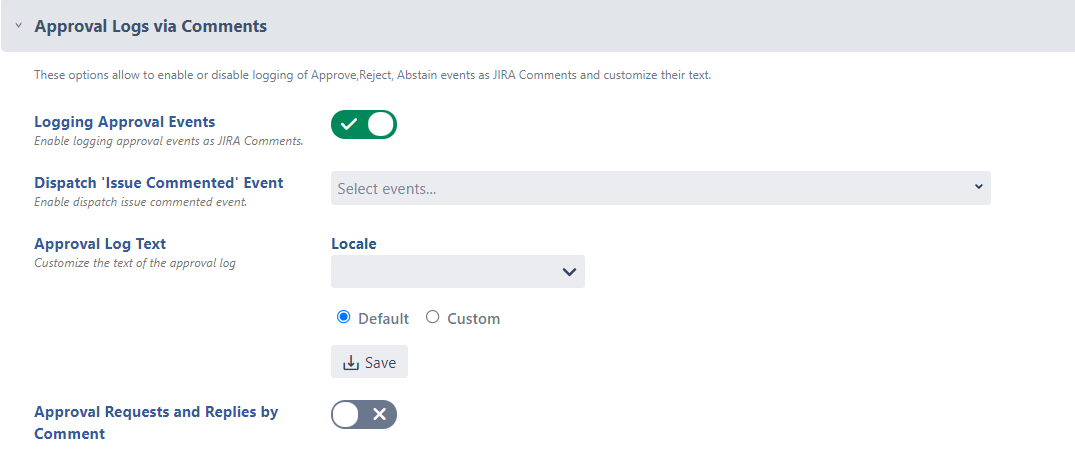
Task: Choose the Custom radio button
Action: (x=432, y=317)
